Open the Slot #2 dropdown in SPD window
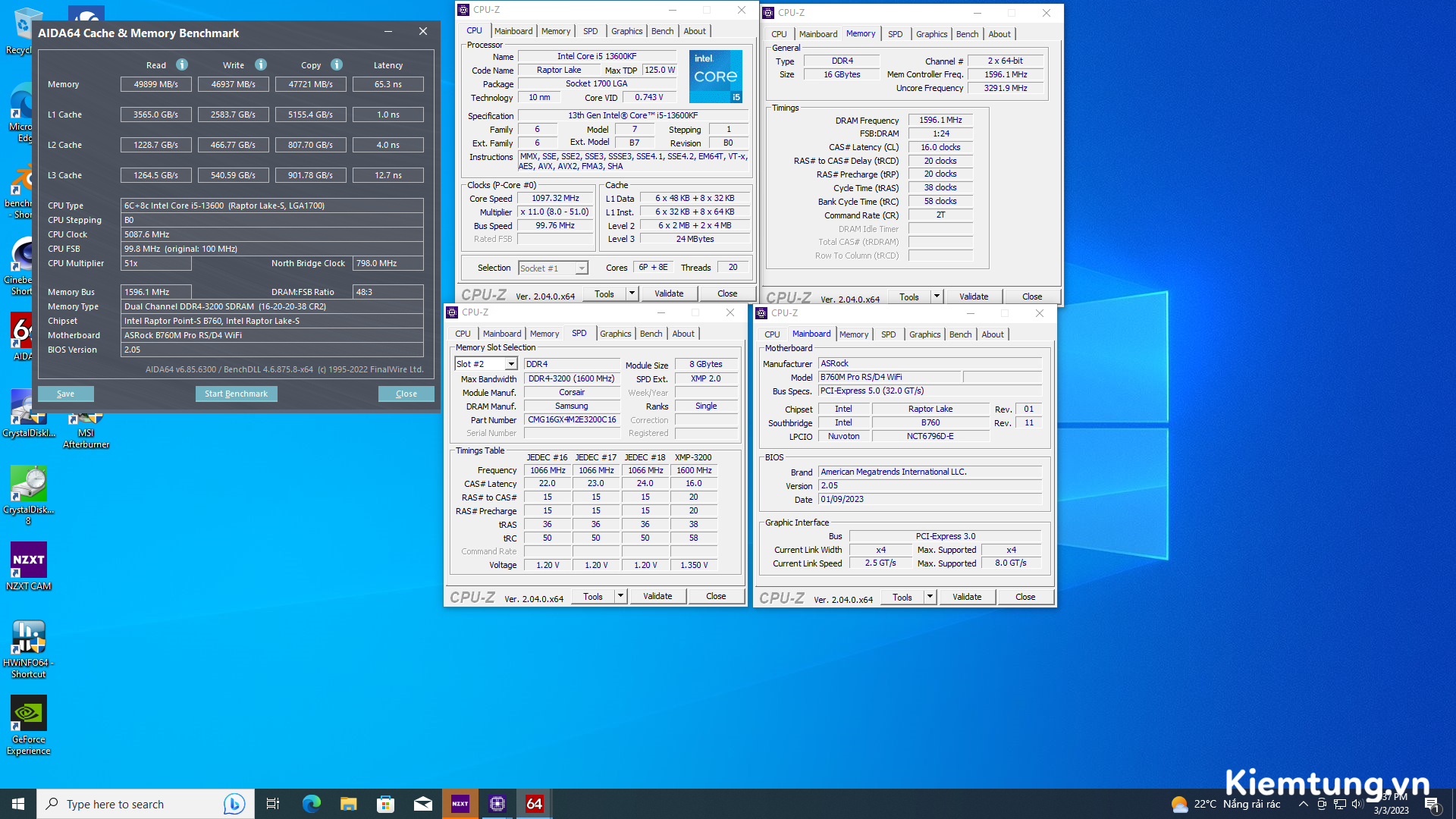1456x819 pixels. [510, 365]
